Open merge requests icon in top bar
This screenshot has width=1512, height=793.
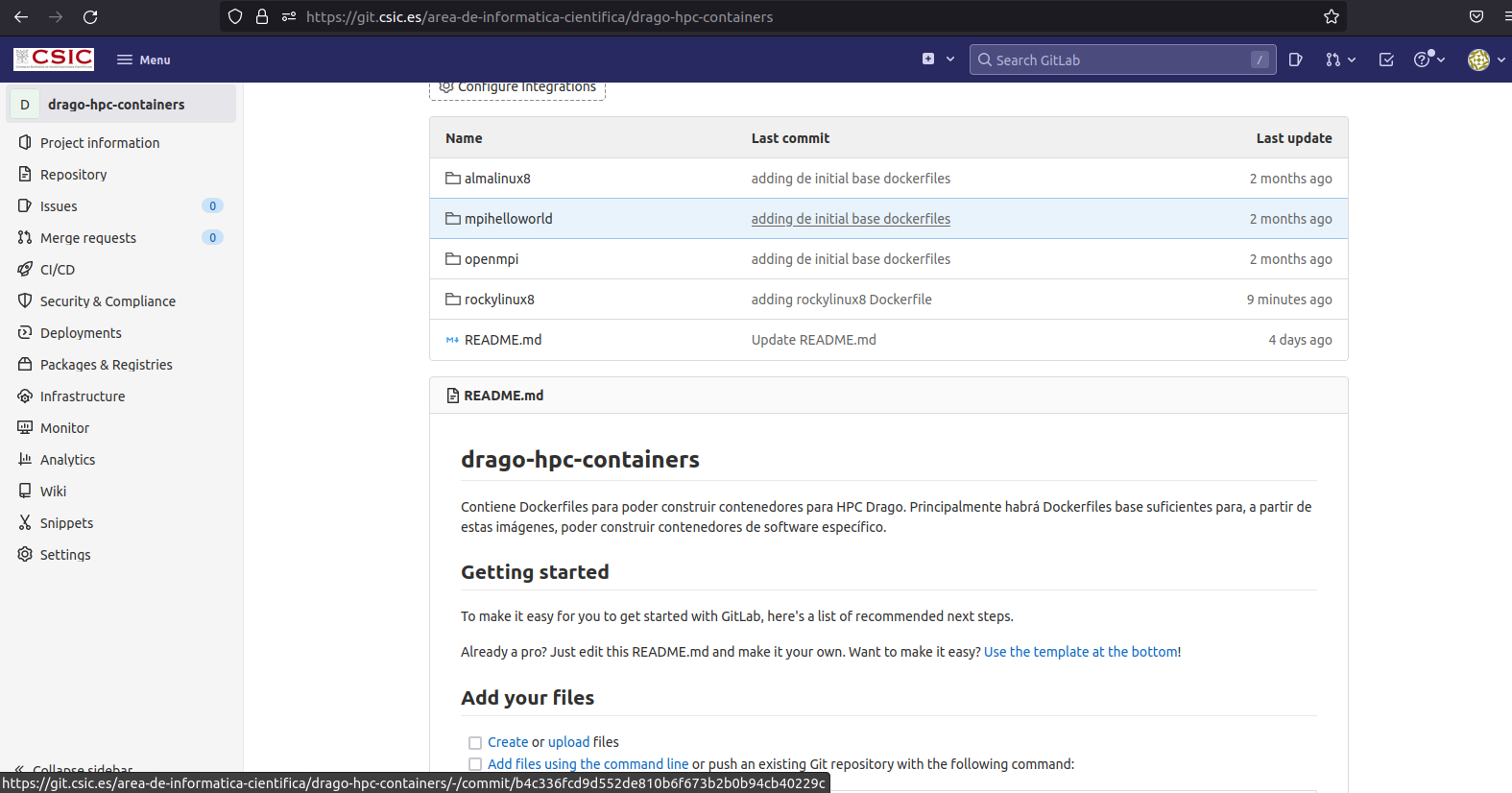tap(1332, 60)
